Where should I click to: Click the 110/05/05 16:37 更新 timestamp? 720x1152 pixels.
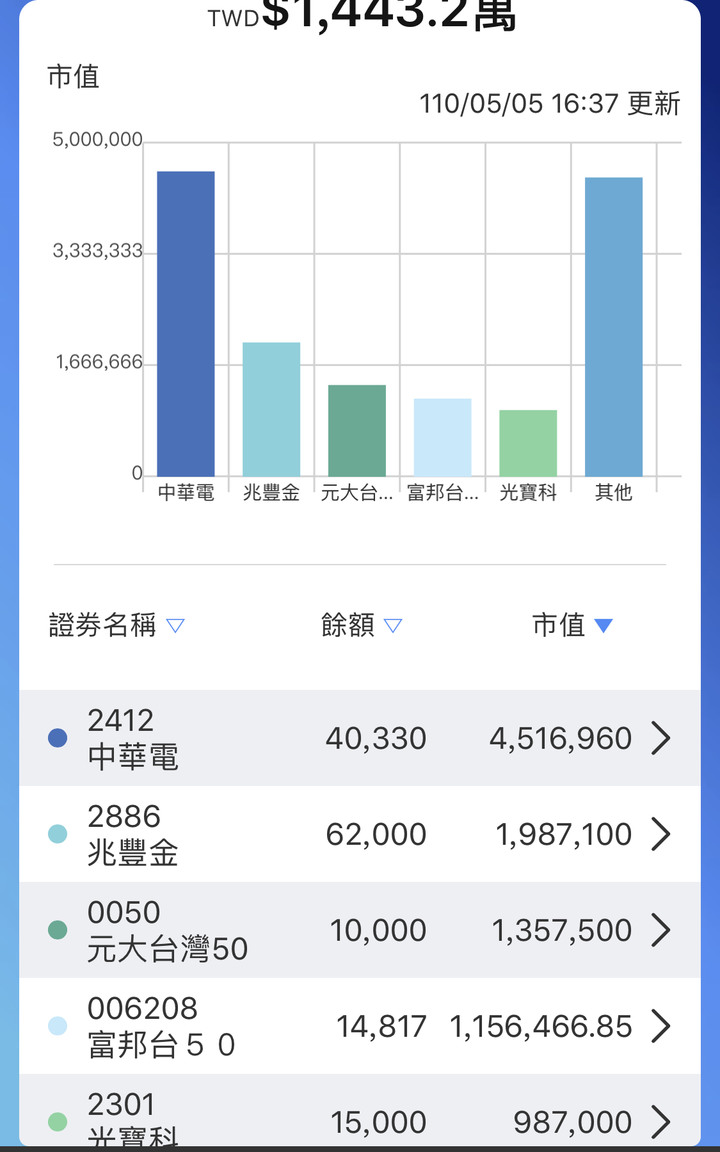pyautogui.click(x=550, y=104)
